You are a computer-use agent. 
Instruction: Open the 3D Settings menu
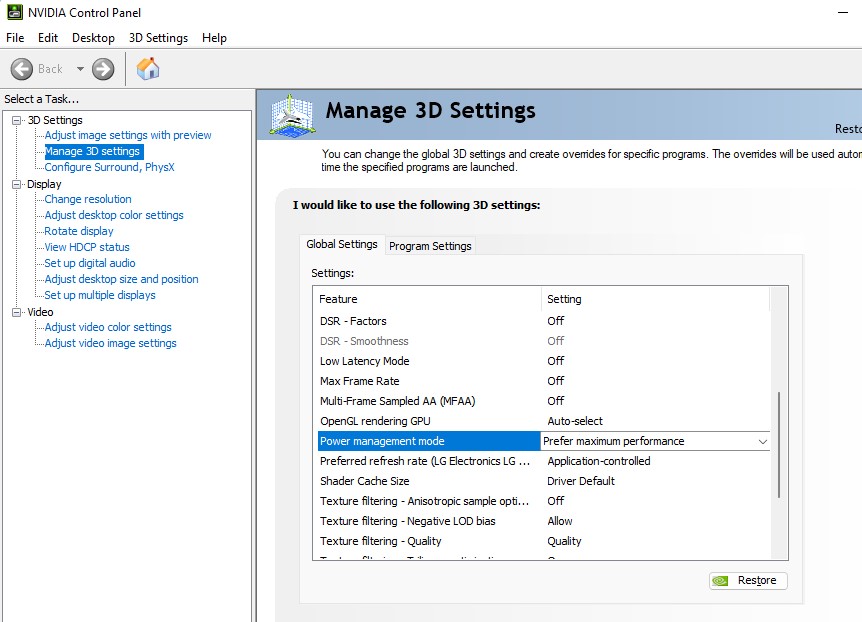pos(158,38)
